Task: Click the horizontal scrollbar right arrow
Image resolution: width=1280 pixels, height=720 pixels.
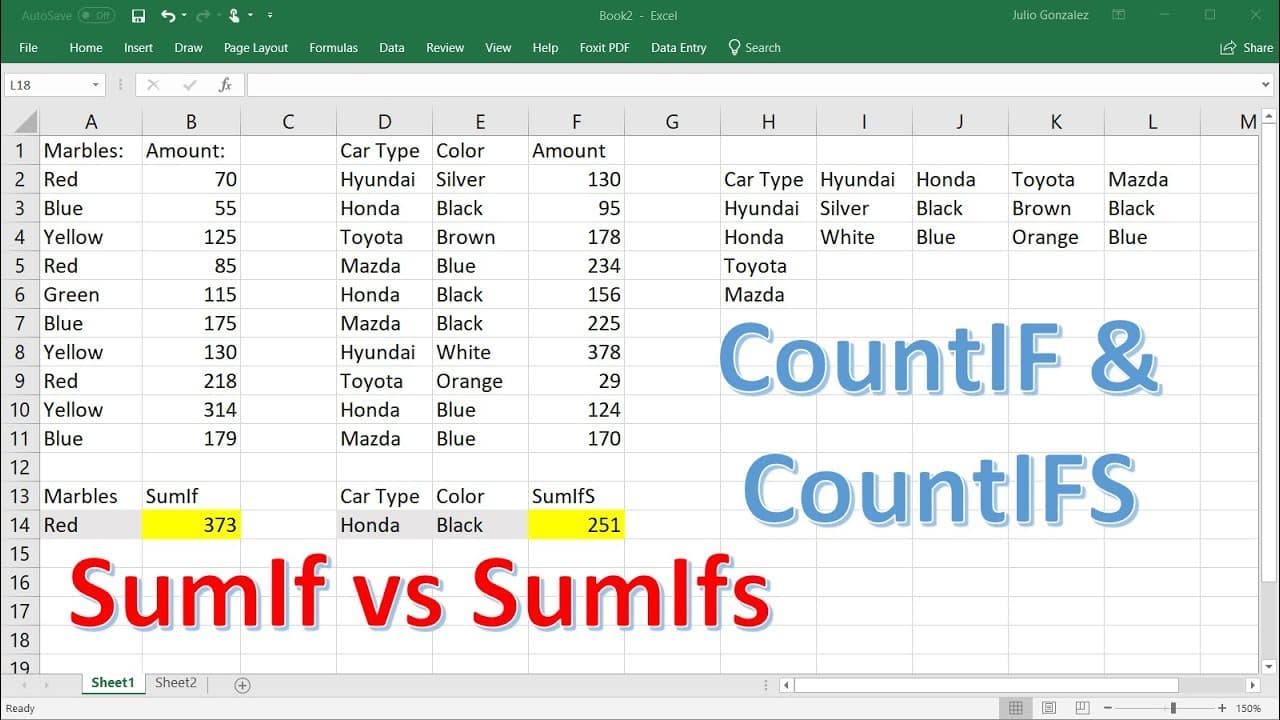Action: (x=1252, y=685)
